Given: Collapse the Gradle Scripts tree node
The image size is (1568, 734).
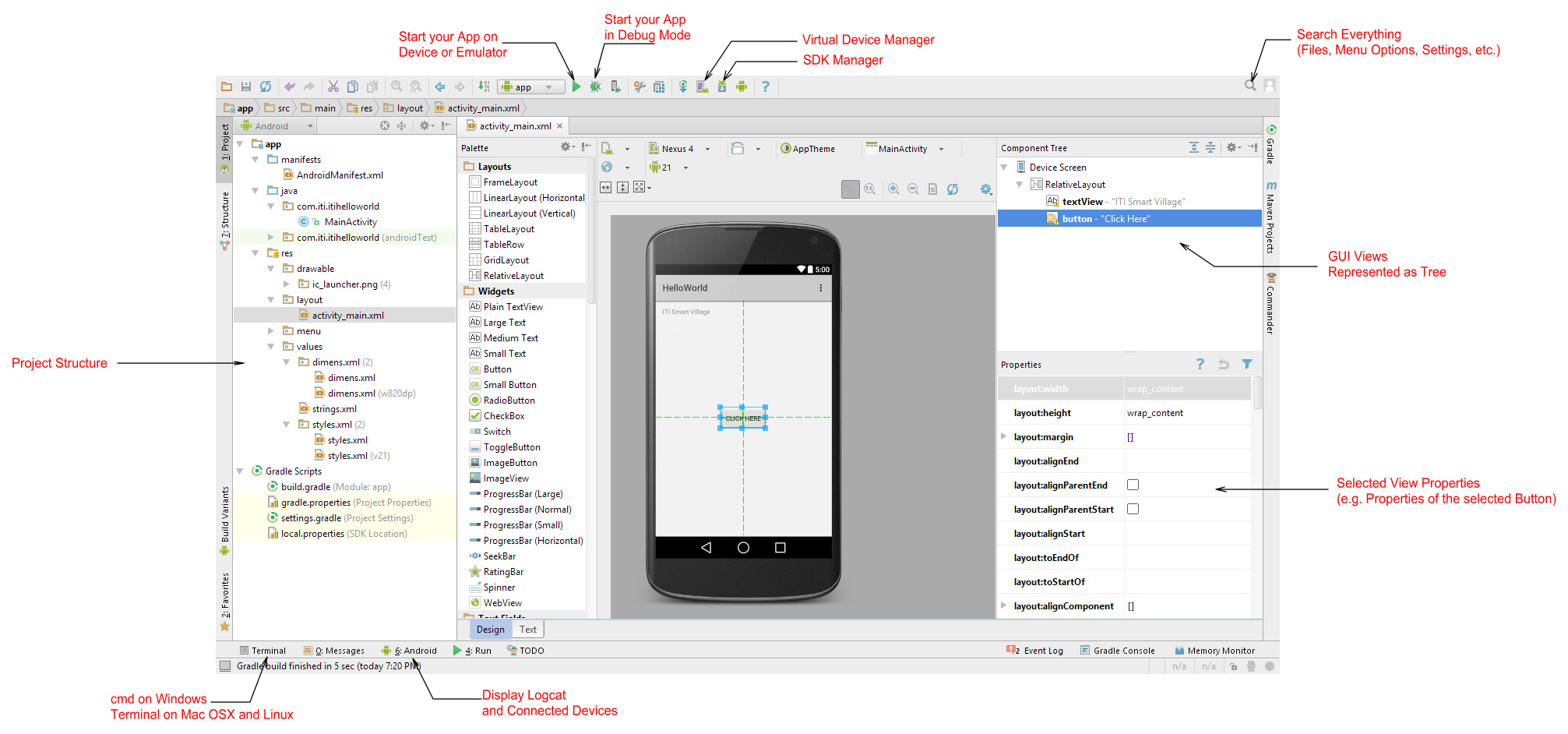Looking at the screenshot, I should click(x=240, y=471).
